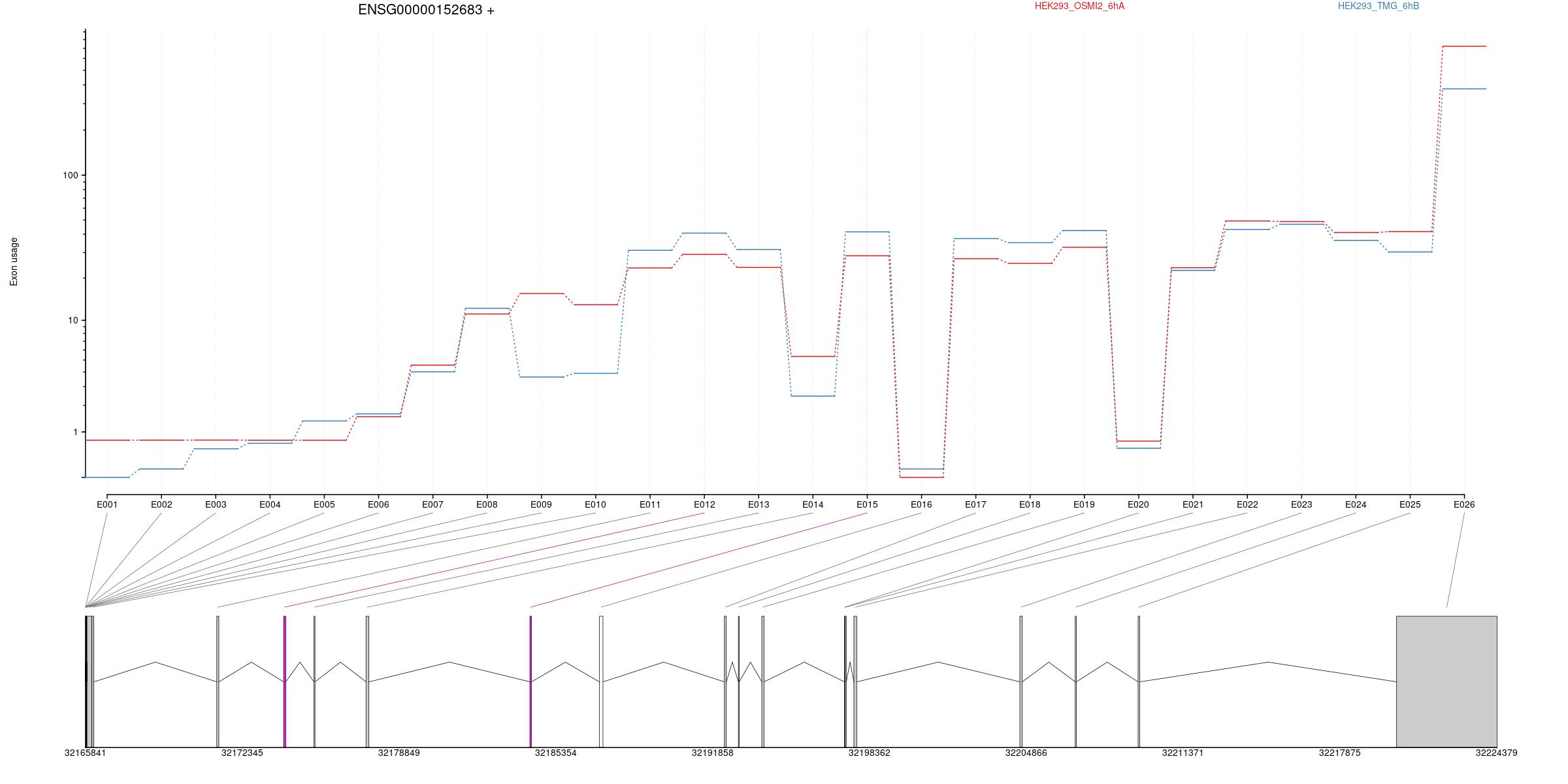Click exon label E012
The height and width of the screenshot is (784, 1568).
pos(704,504)
